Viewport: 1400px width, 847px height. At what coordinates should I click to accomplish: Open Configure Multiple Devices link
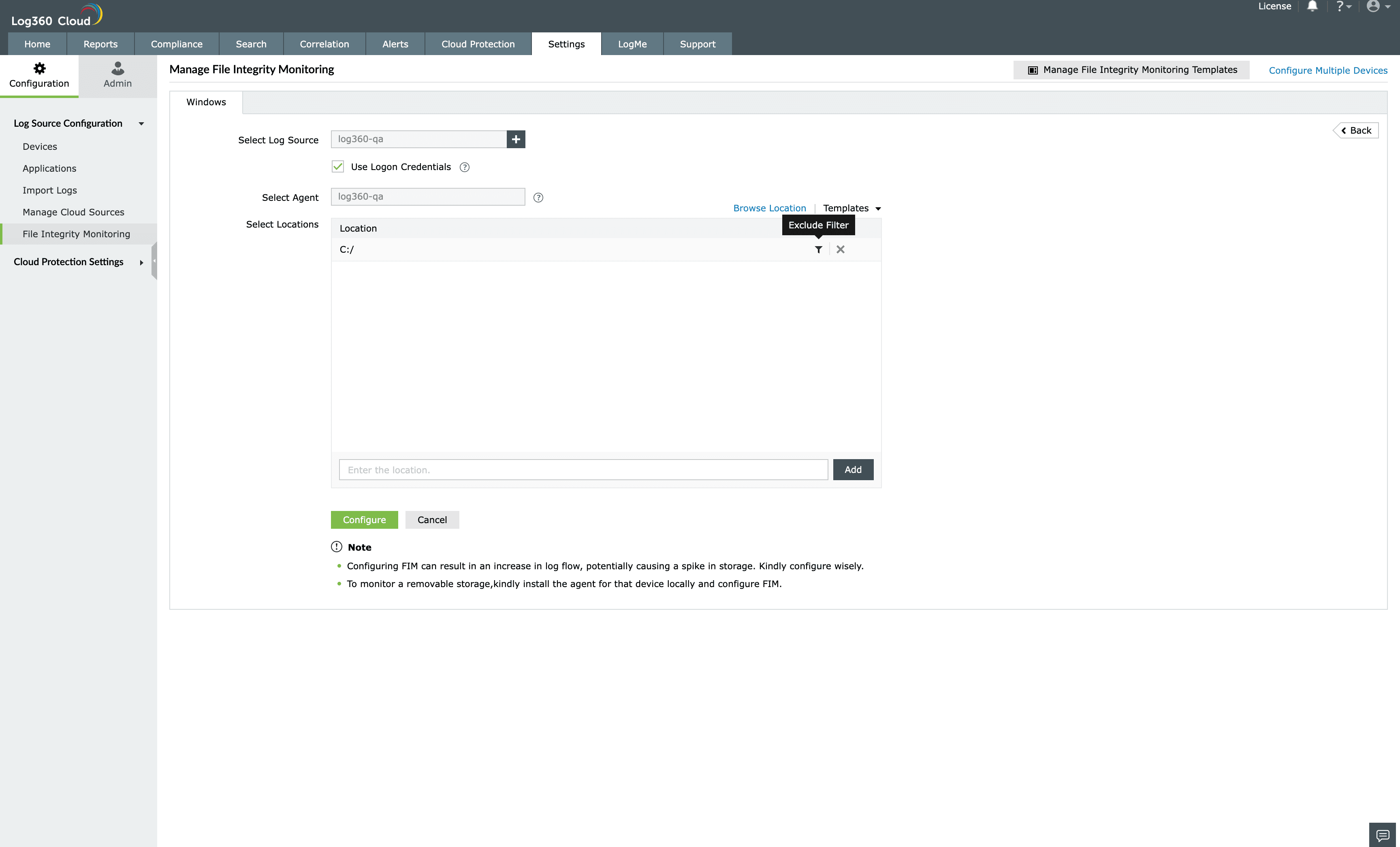tap(1328, 70)
